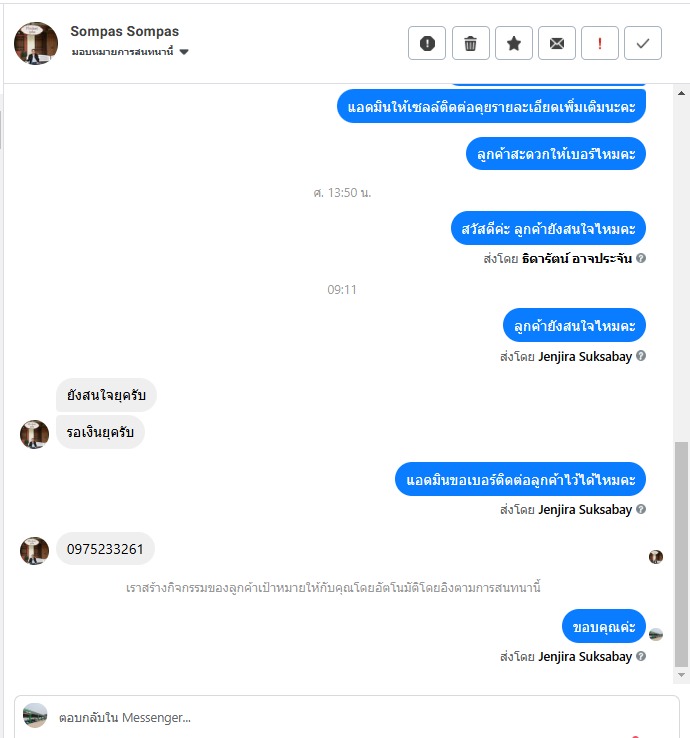690x738 pixels.
Task: Click help icon under แอดมินขอเบอร์ติดต่อ message
Action: point(641,509)
